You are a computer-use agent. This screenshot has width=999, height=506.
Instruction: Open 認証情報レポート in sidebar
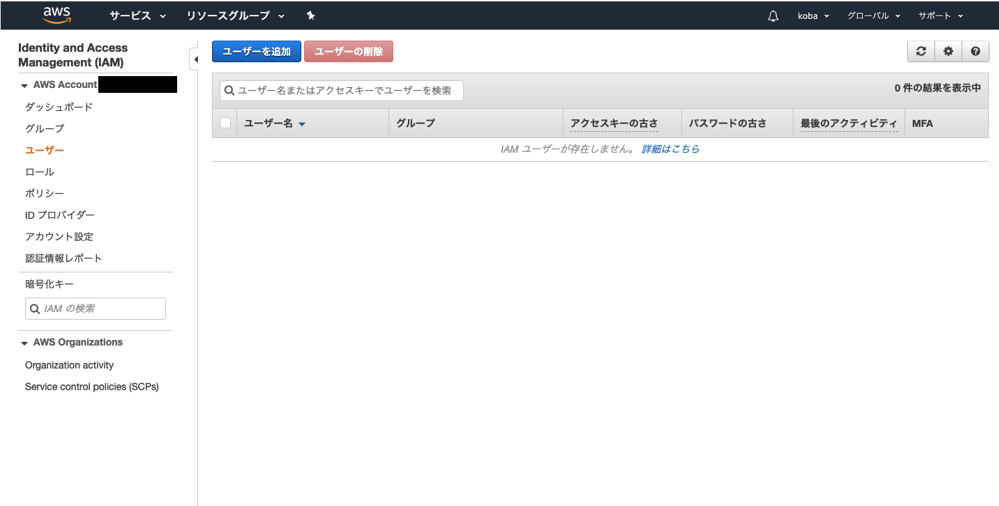(x=64, y=259)
